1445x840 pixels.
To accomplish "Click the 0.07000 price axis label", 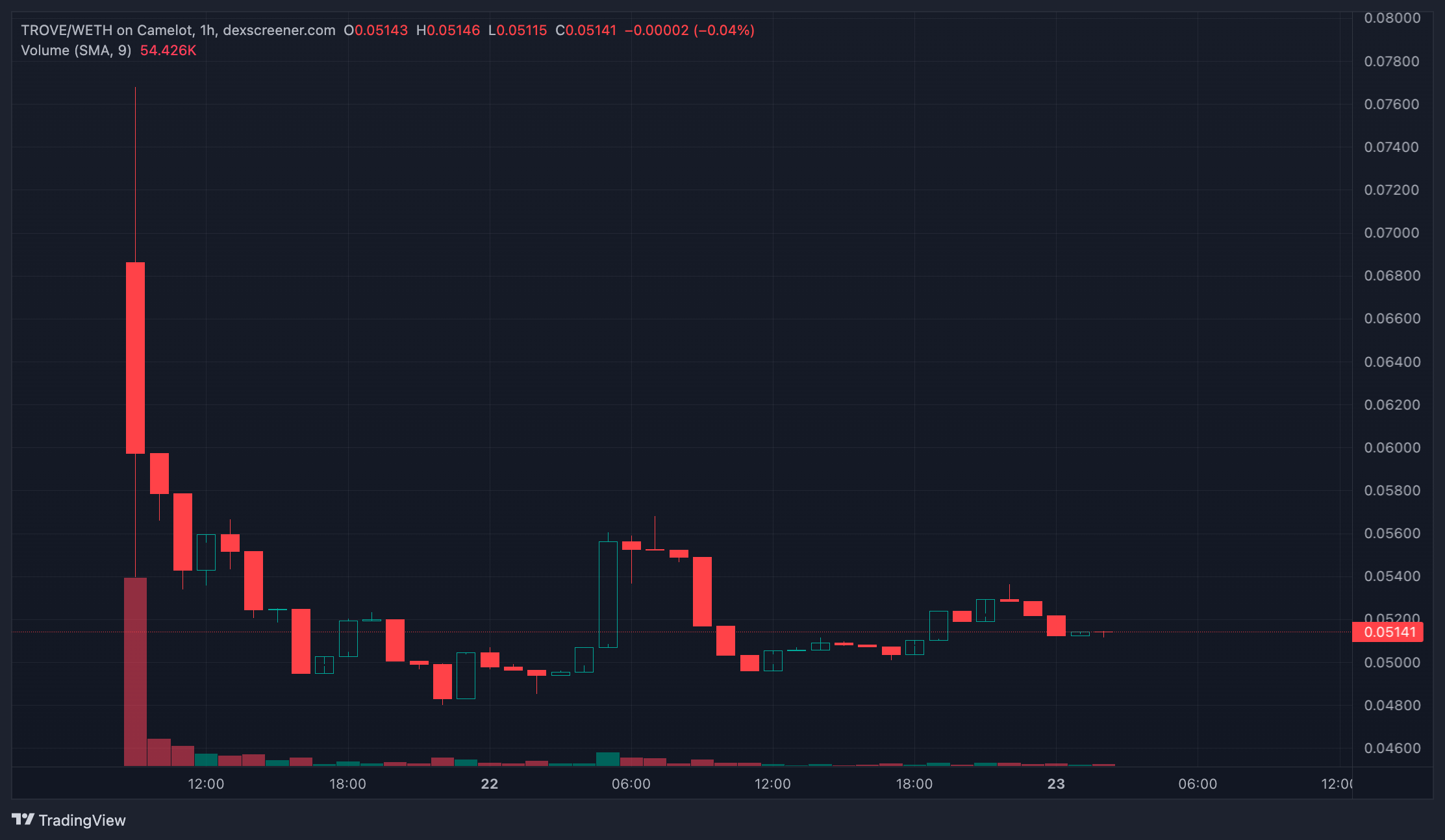I will [1392, 233].
